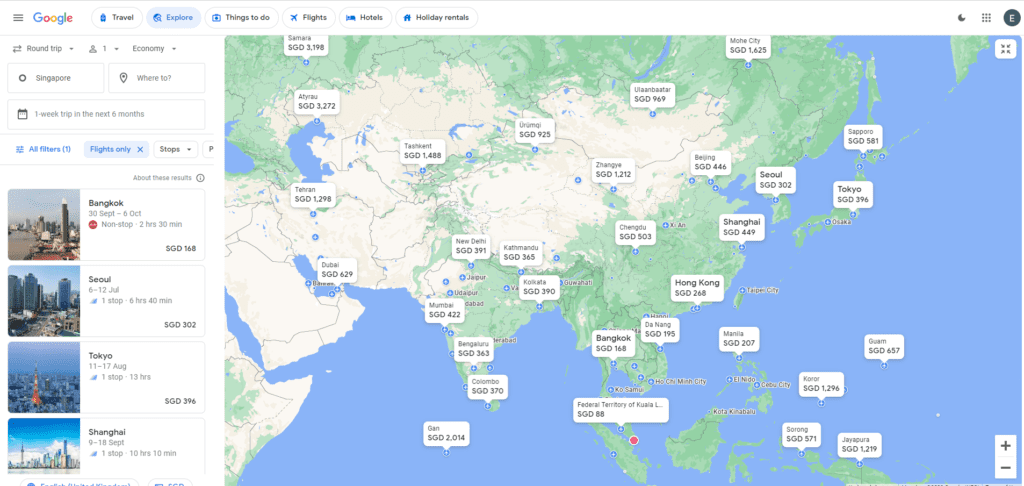
Task: Select Koror SGD 1,296 map label
Action: pyautogui.click(x=821, y=383)
